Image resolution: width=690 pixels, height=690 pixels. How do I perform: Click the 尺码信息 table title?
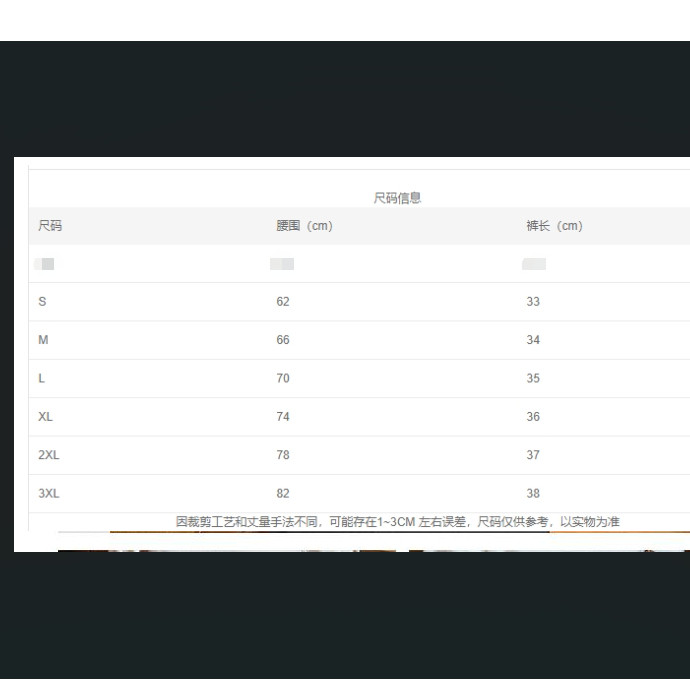pos(397,198)
